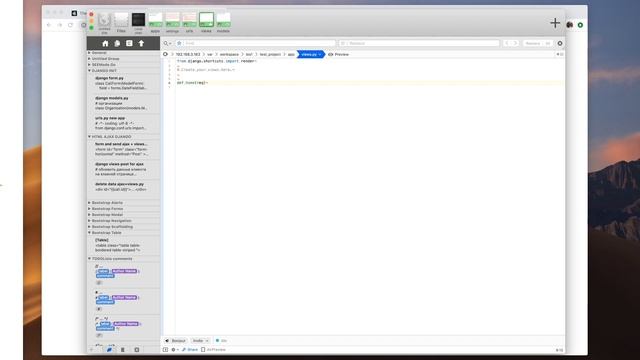Open the search options magnifier dropdown
The height and width of the screenshot is (360, 640).
167,43
